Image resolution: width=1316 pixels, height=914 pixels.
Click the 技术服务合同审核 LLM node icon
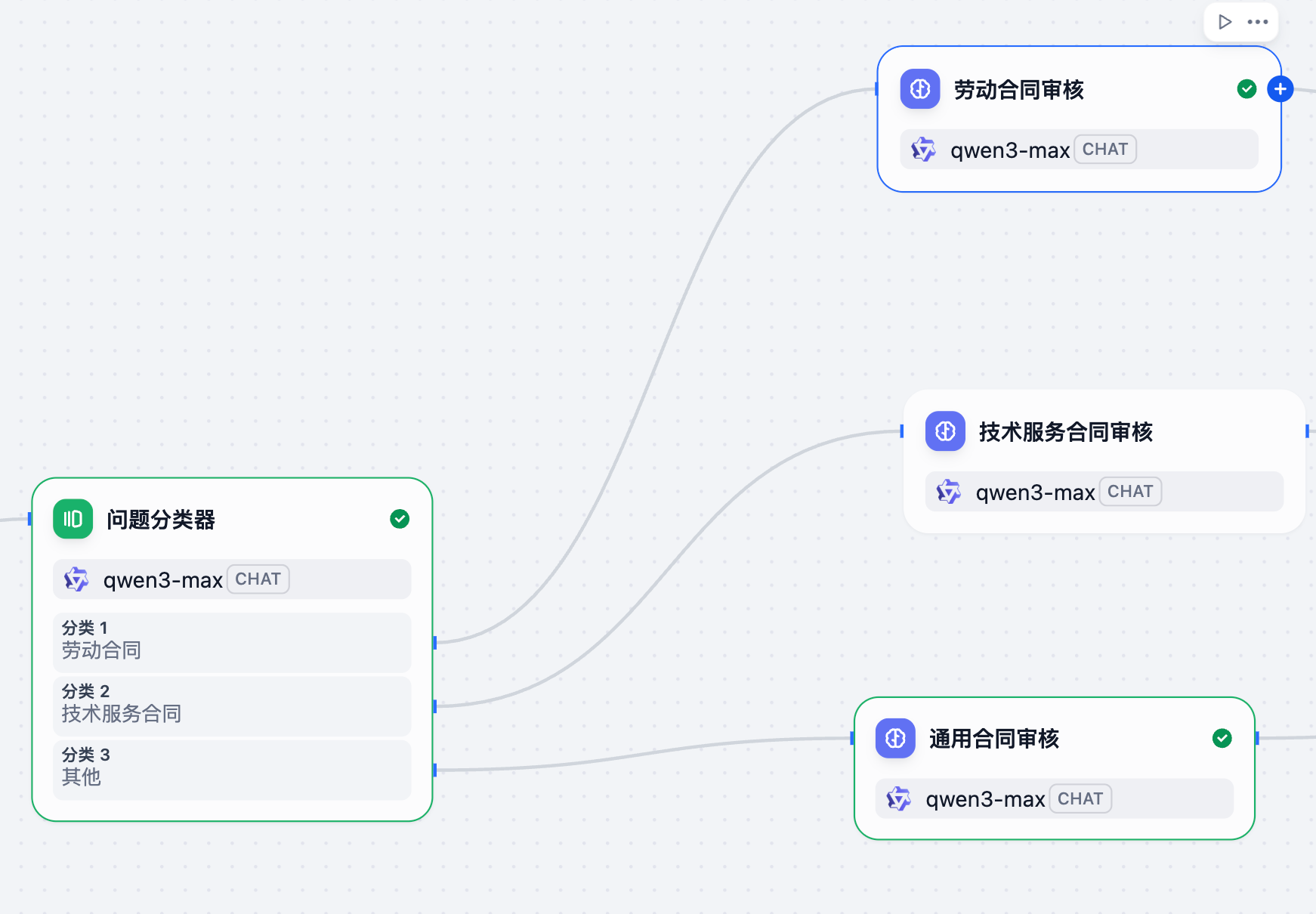pyautogui.click(x=945, y=431)
